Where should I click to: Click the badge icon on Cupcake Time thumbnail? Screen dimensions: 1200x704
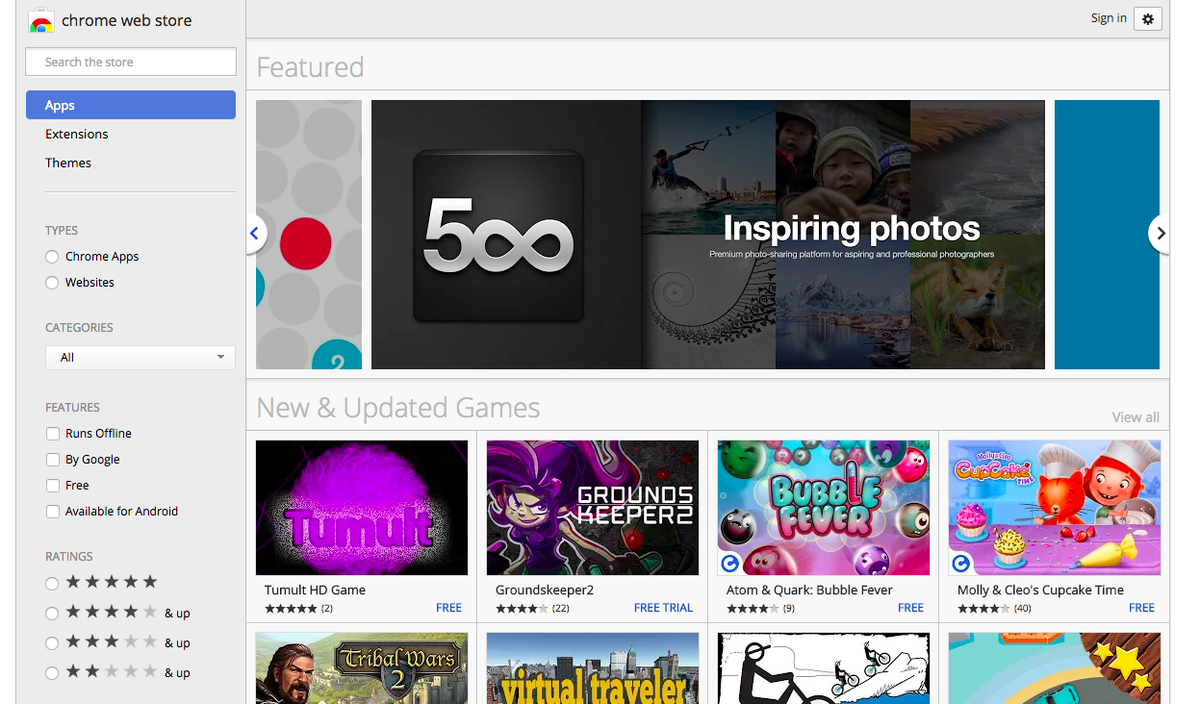[x=961, y=563]
